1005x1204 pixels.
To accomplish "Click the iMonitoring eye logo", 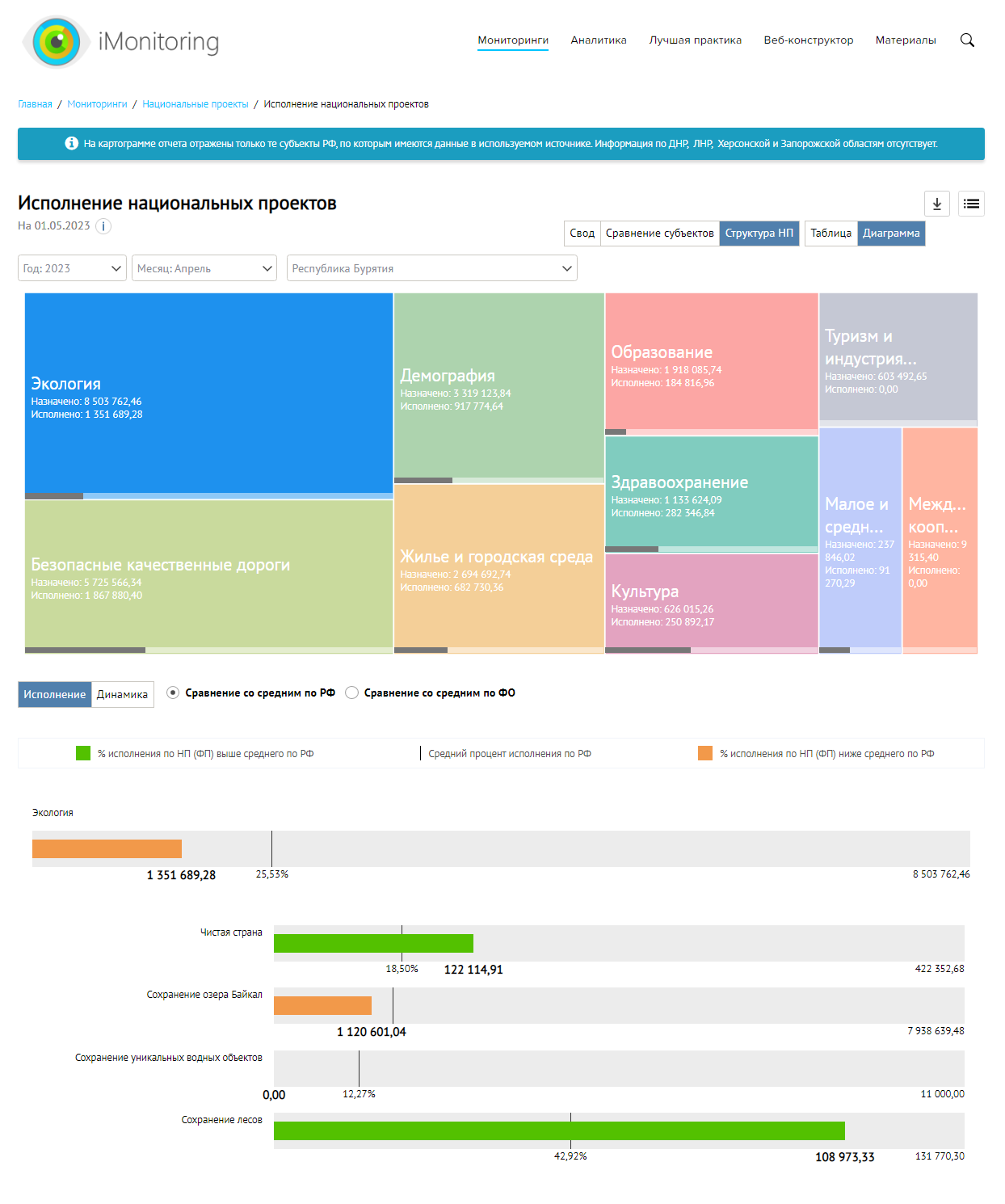I will [56, 42].
